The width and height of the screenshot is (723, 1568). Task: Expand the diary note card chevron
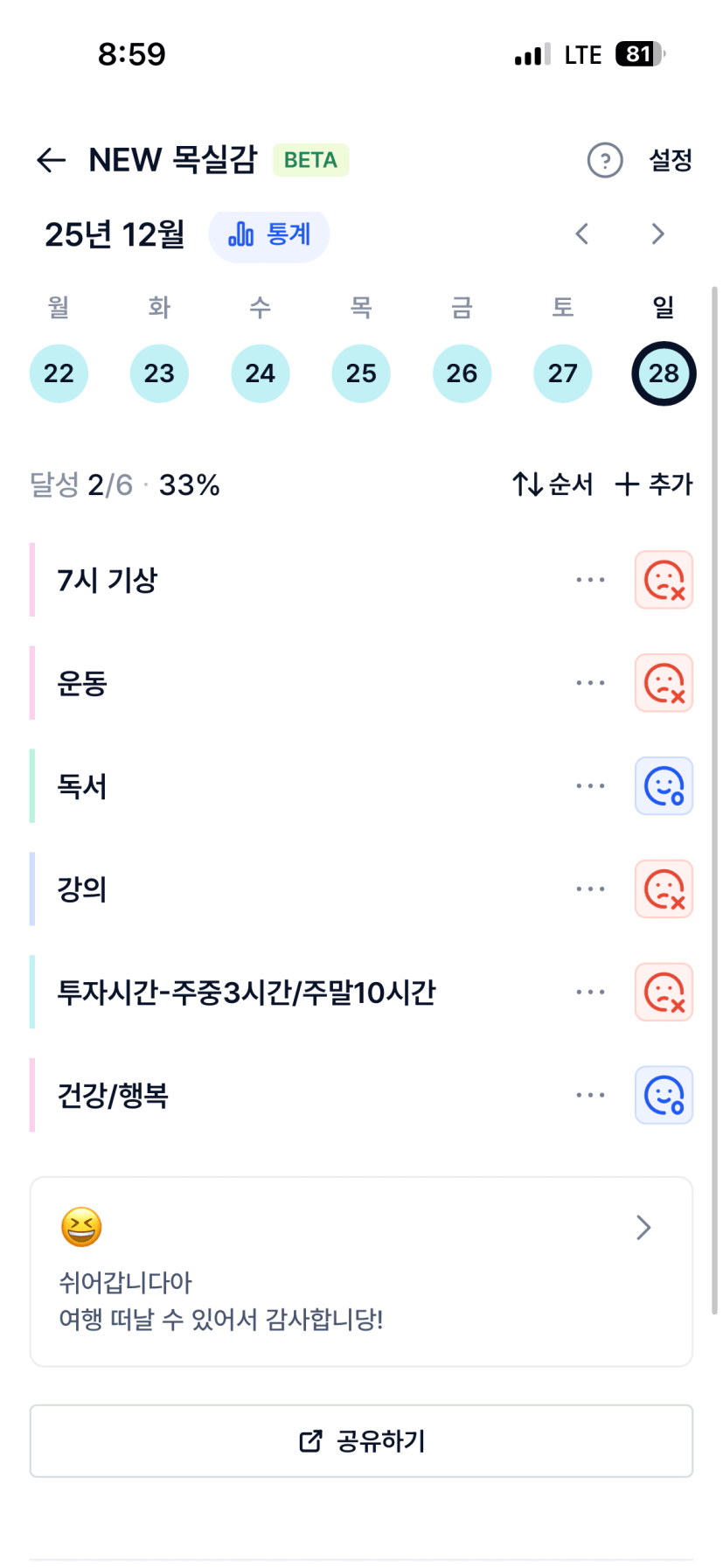tap(643, 1228)
